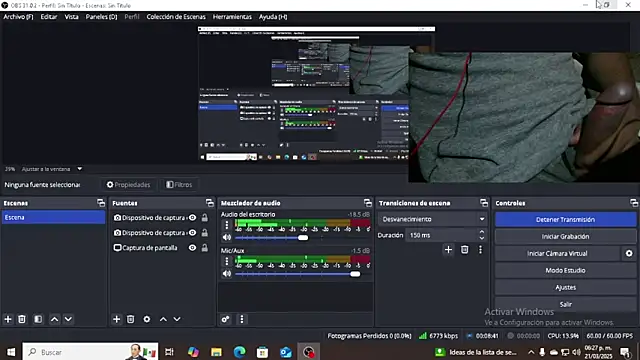Move scene down in Escenas panel
This screenshot has width=640, height=360.
[69, 319]
